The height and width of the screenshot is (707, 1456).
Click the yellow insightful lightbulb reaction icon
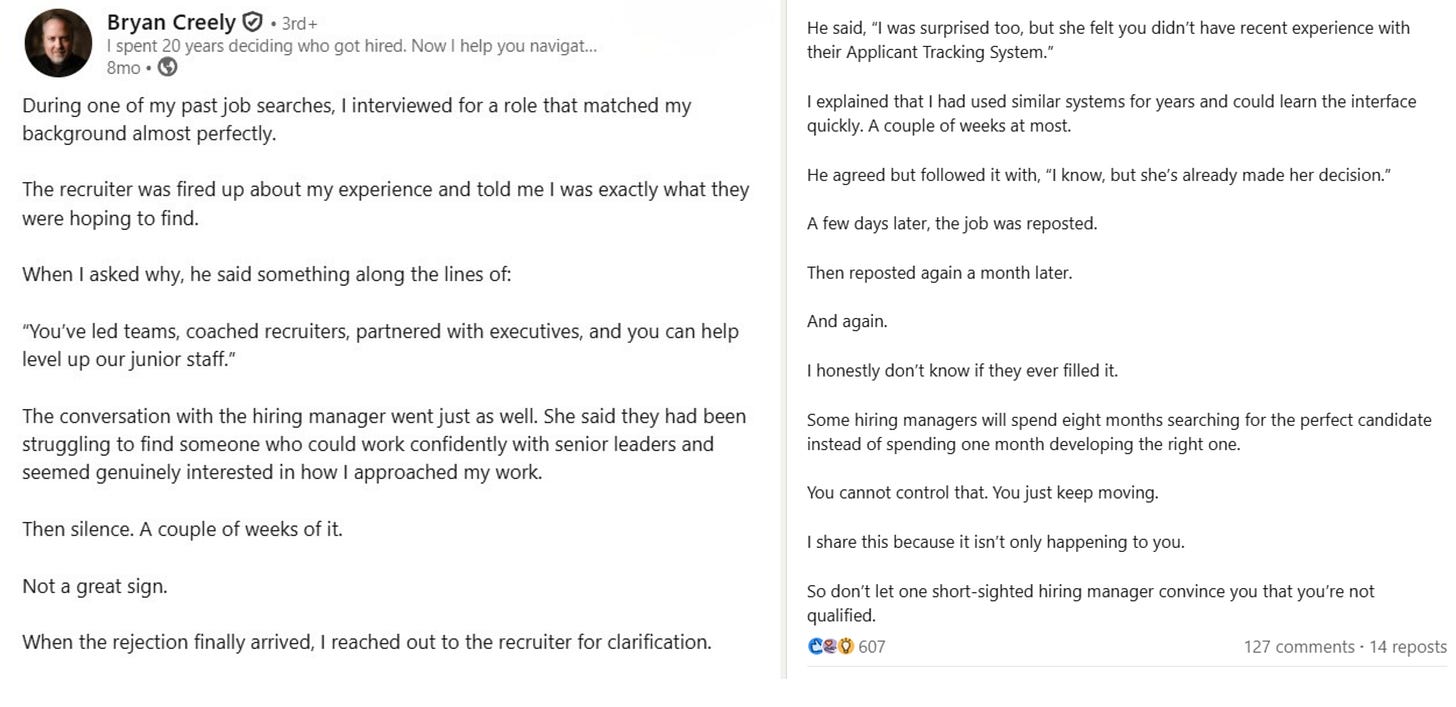point(845,647)
